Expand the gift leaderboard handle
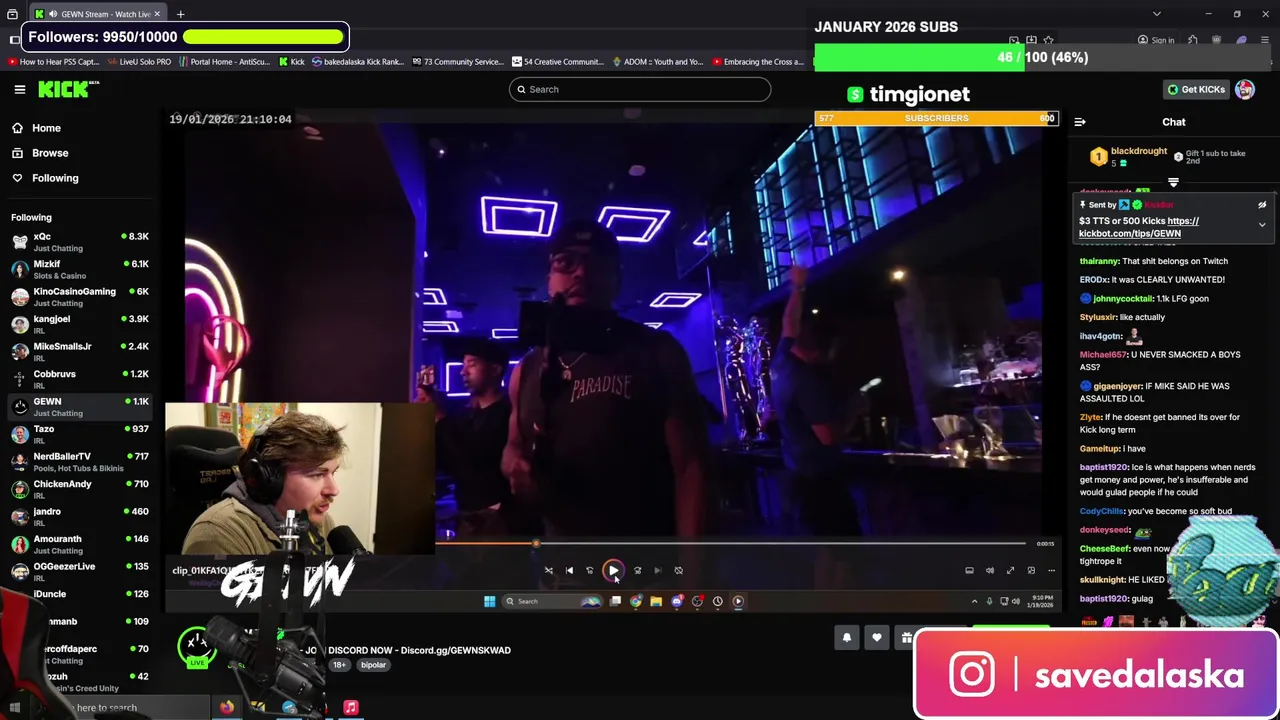 click(x=1173, y=183)
